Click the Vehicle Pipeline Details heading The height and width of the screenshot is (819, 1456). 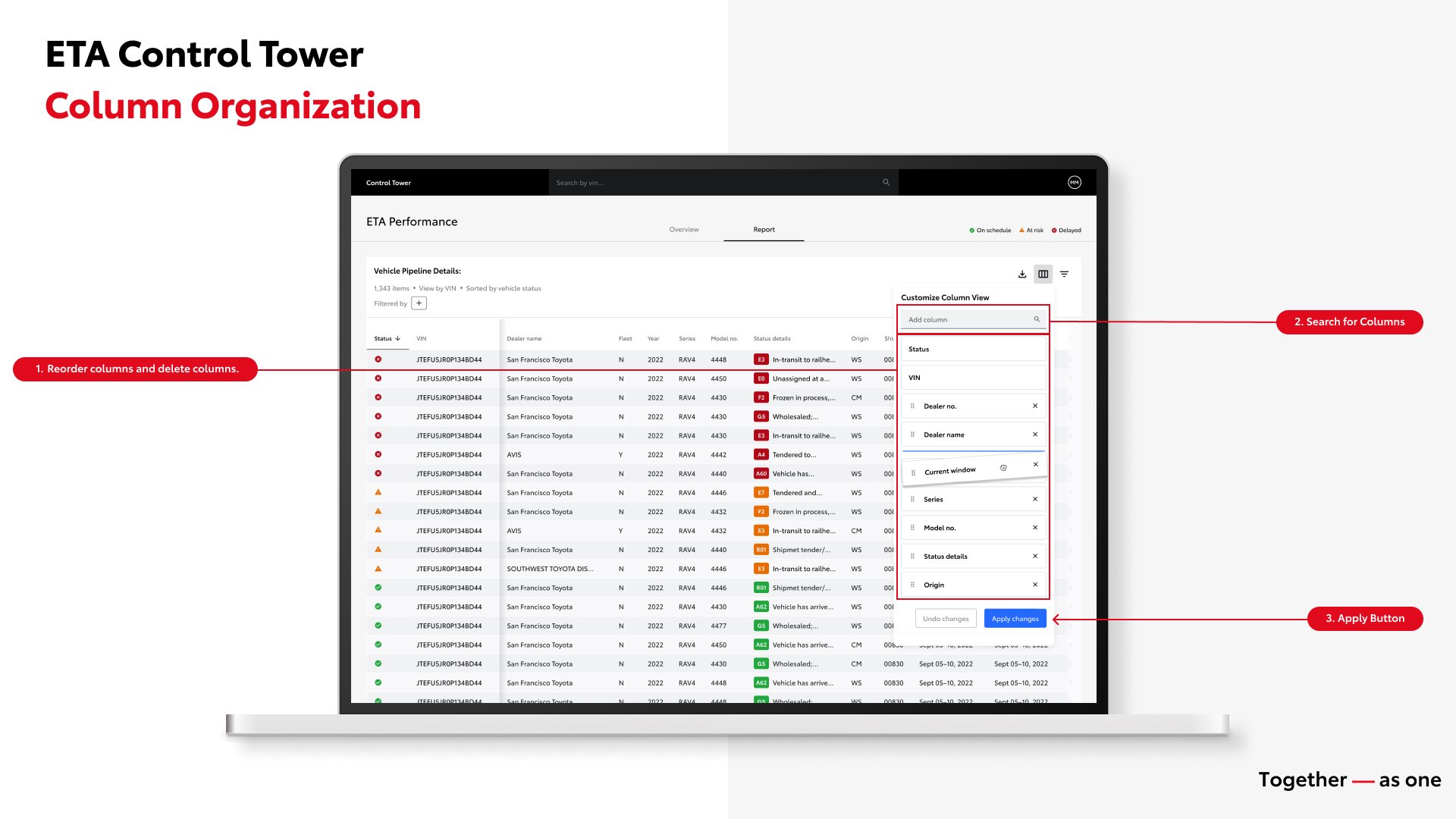(417, 271)
